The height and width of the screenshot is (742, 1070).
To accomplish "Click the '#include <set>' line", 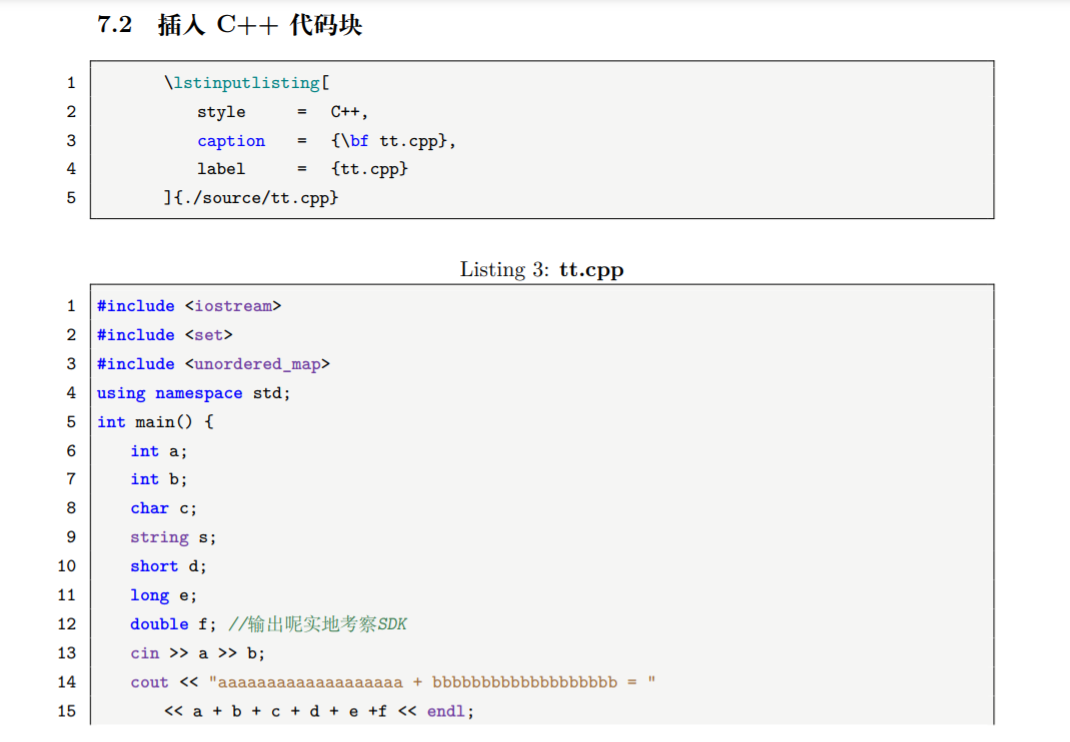I will click(x=164, y=335).
